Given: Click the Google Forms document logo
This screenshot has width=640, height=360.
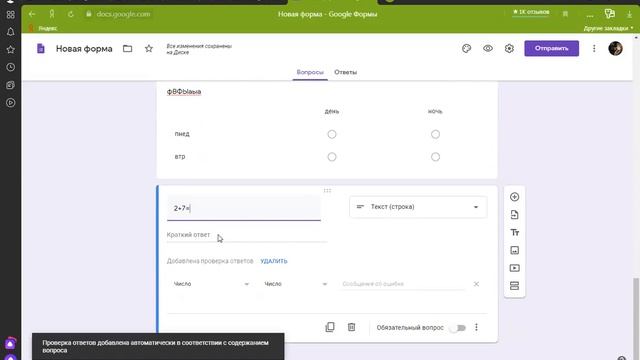Looking at the screenshot, I should tap(40, 49).
